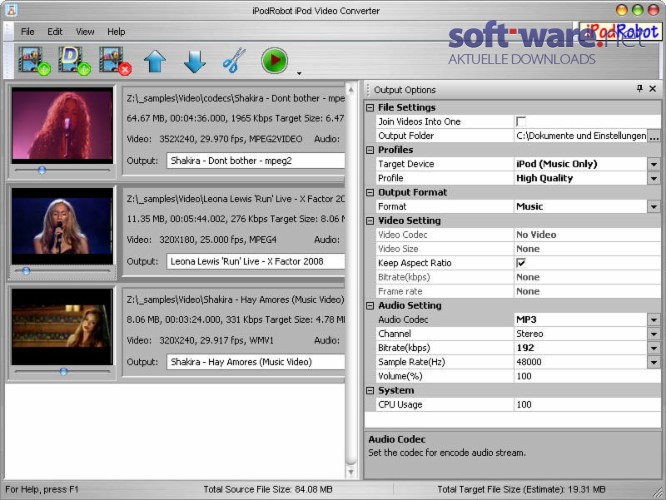This screenshot has height=500, width=666.
Task: Collapse the Audio Setting section
Action: [370, 306]
